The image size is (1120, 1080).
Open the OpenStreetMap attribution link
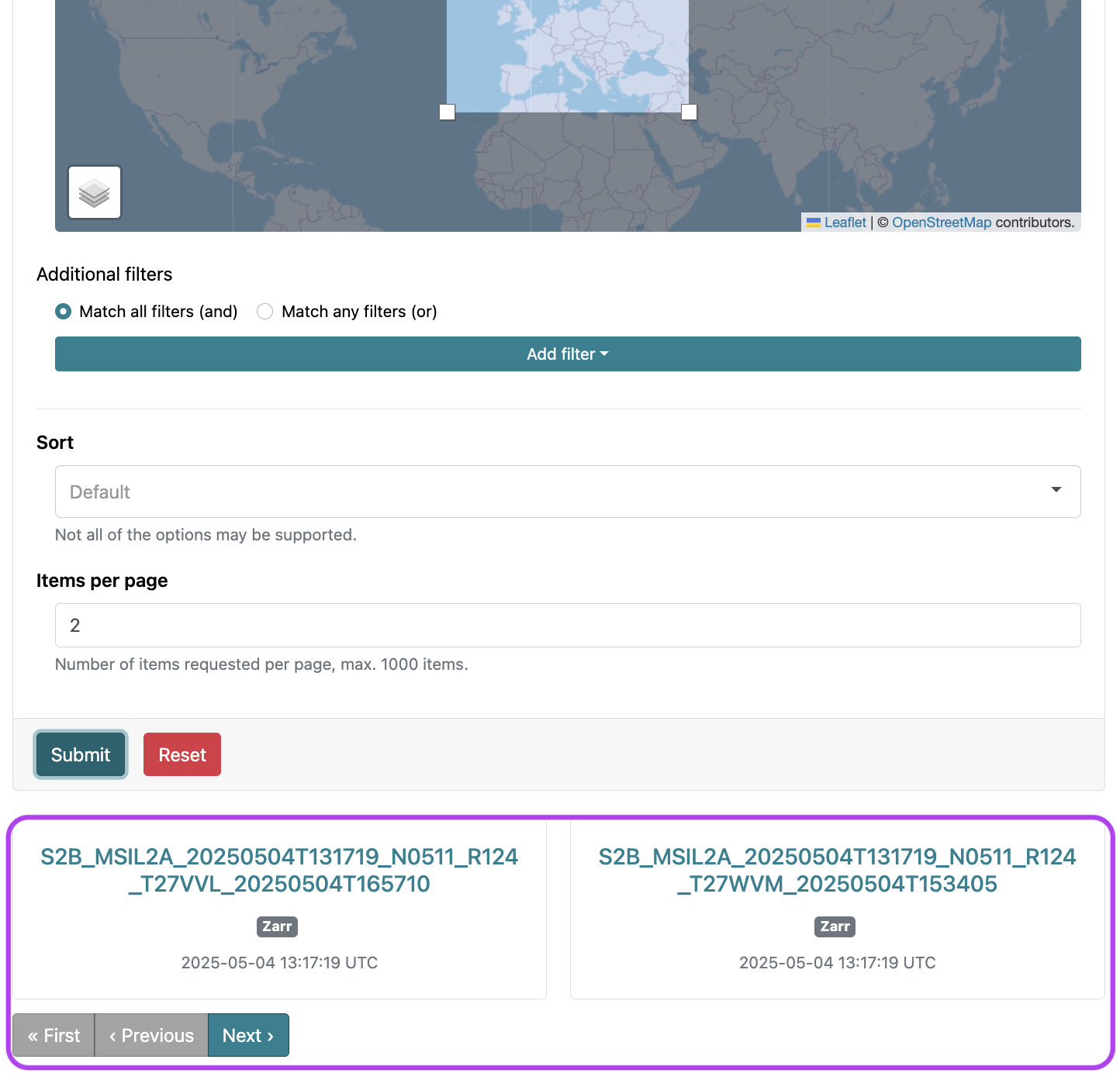pos(942,223)
